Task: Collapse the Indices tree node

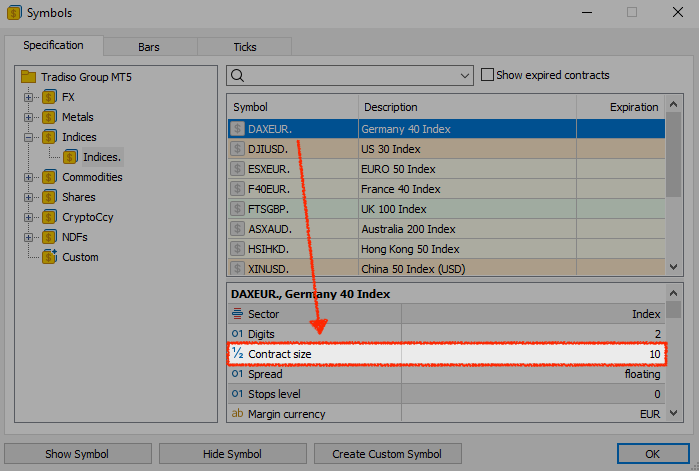Action: (29, 137)
